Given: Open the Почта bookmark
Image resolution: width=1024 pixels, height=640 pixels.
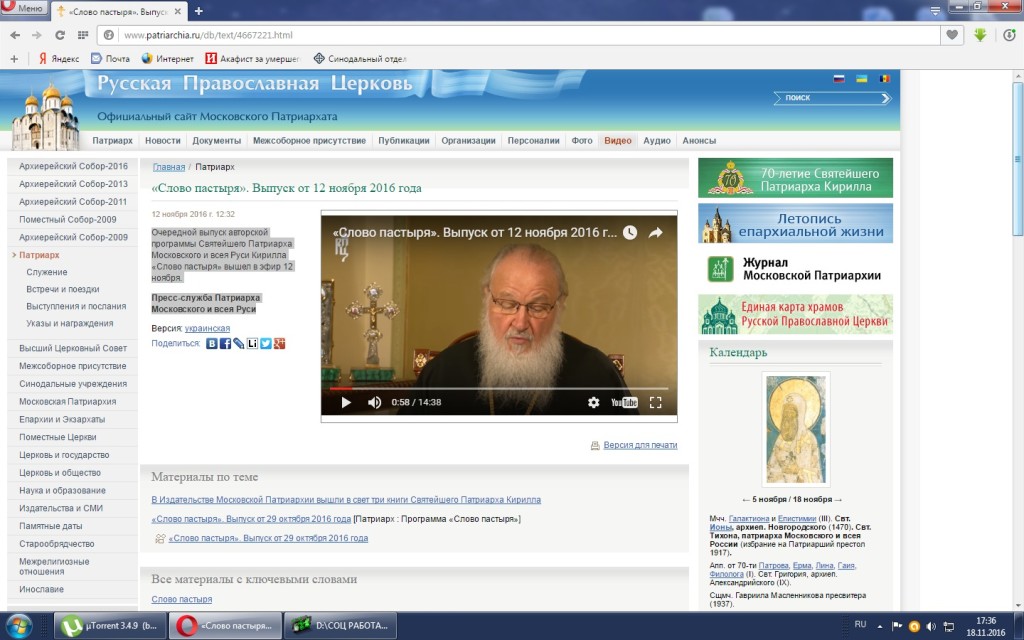Looking at the screenshot, I should (x=110, y=59).
